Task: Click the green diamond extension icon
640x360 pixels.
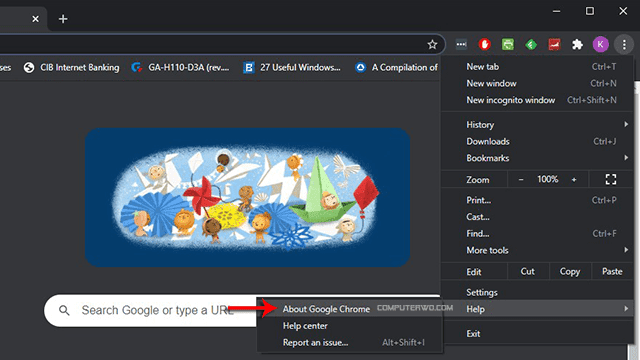Action: [x=531, y=44]
